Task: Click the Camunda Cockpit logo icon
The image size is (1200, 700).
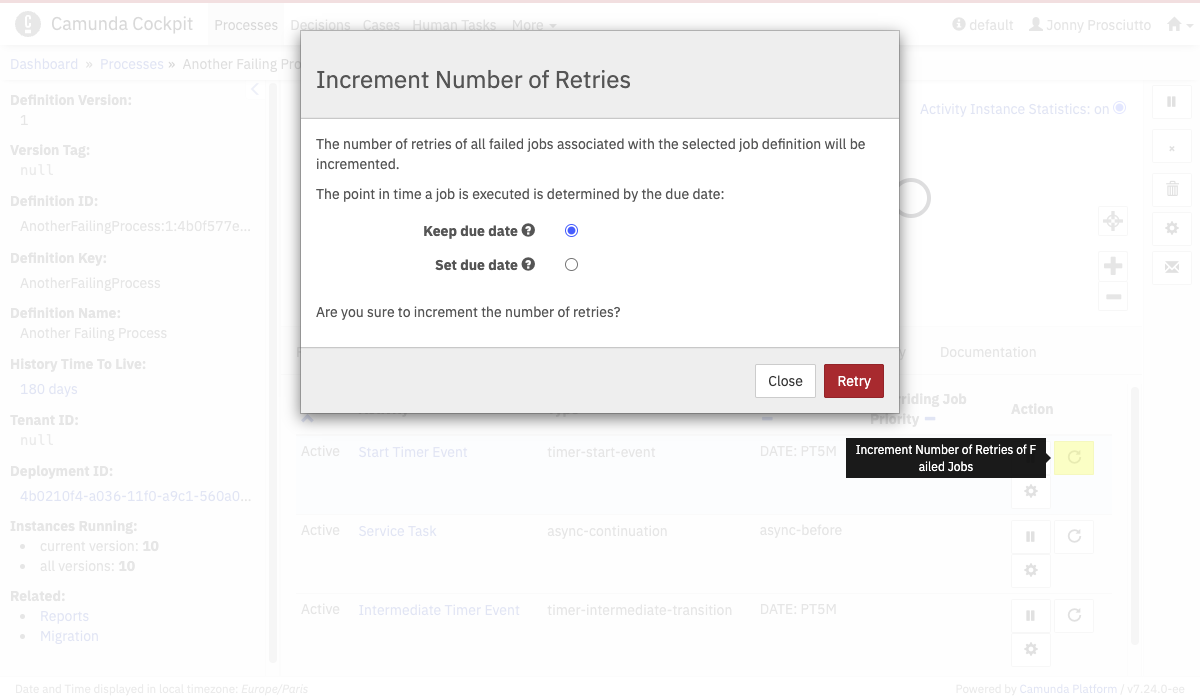Action: [x=28, y=24]
